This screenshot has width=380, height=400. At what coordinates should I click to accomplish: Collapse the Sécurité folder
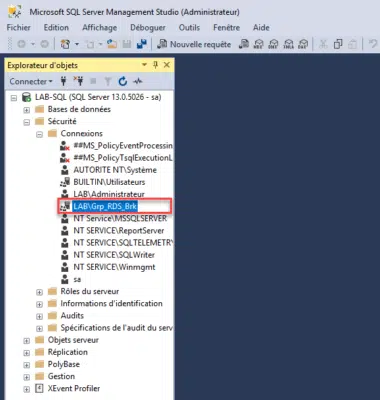click(x=27, y=122)
